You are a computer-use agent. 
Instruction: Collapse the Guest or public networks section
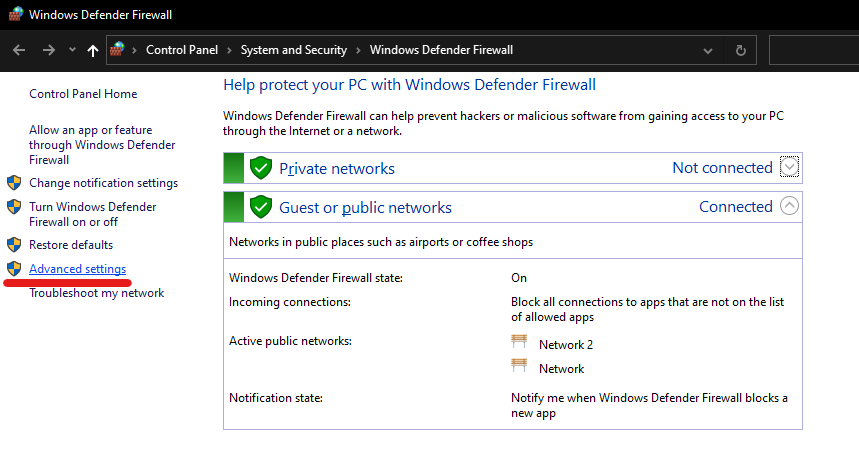(x=790, y=206)
